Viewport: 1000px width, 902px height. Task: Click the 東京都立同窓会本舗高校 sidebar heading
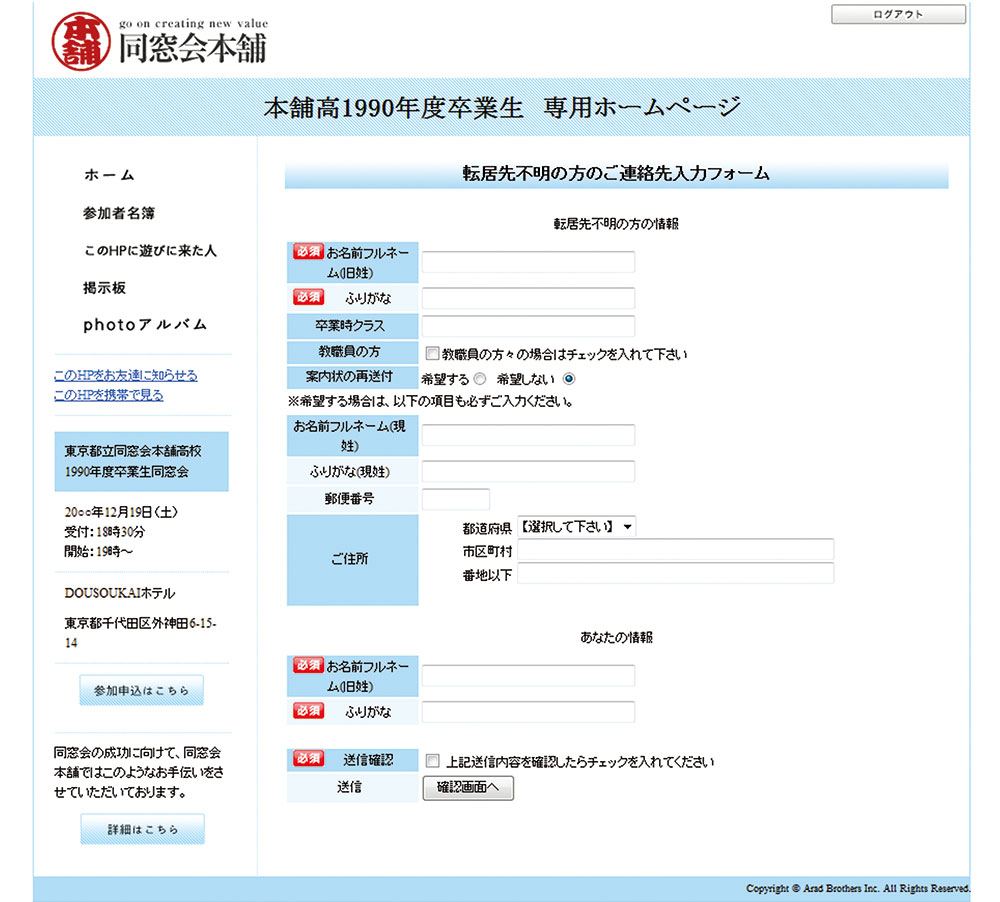tap(133, 451)
